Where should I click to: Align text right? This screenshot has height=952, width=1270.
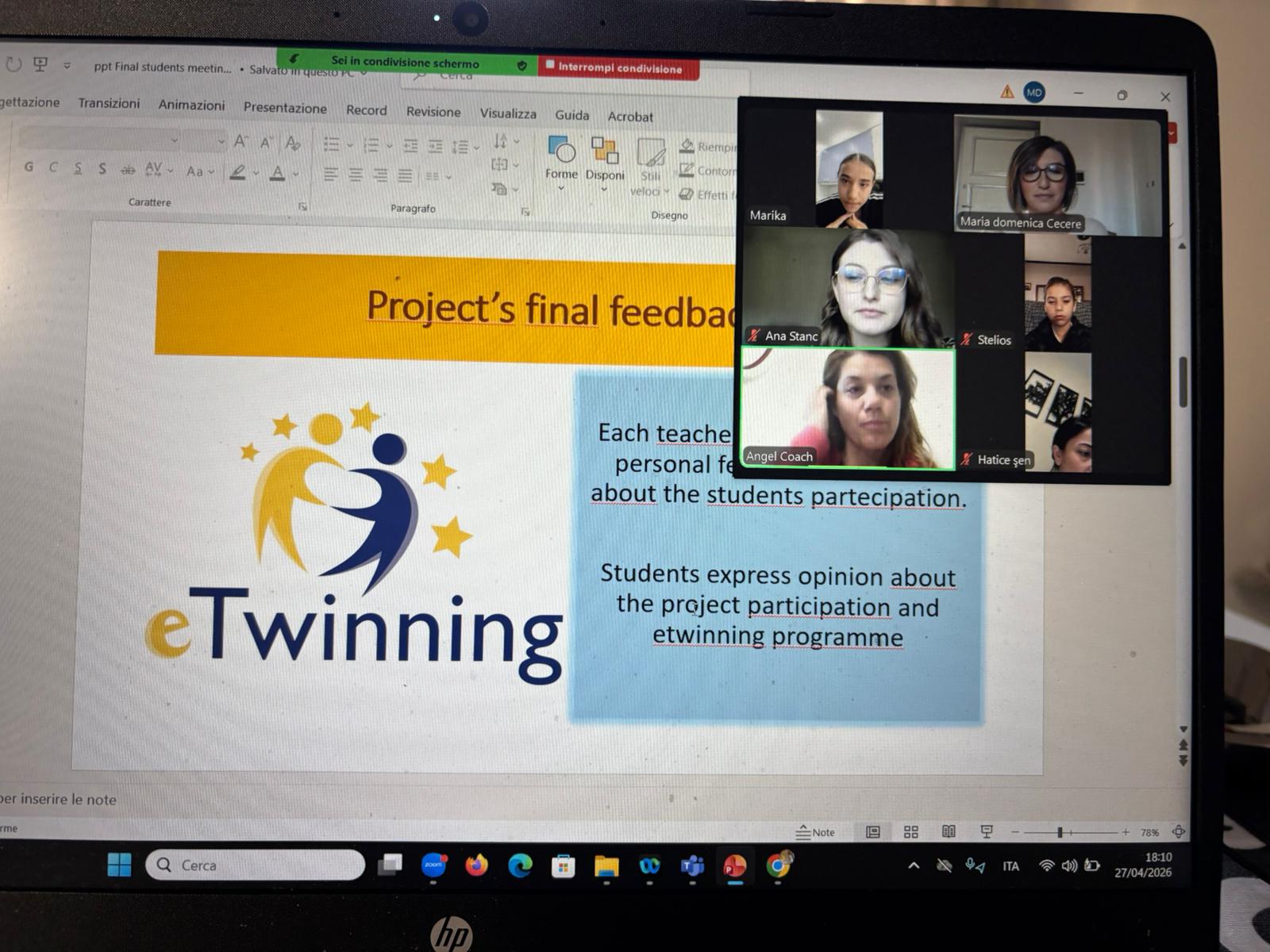click(380, 175)
